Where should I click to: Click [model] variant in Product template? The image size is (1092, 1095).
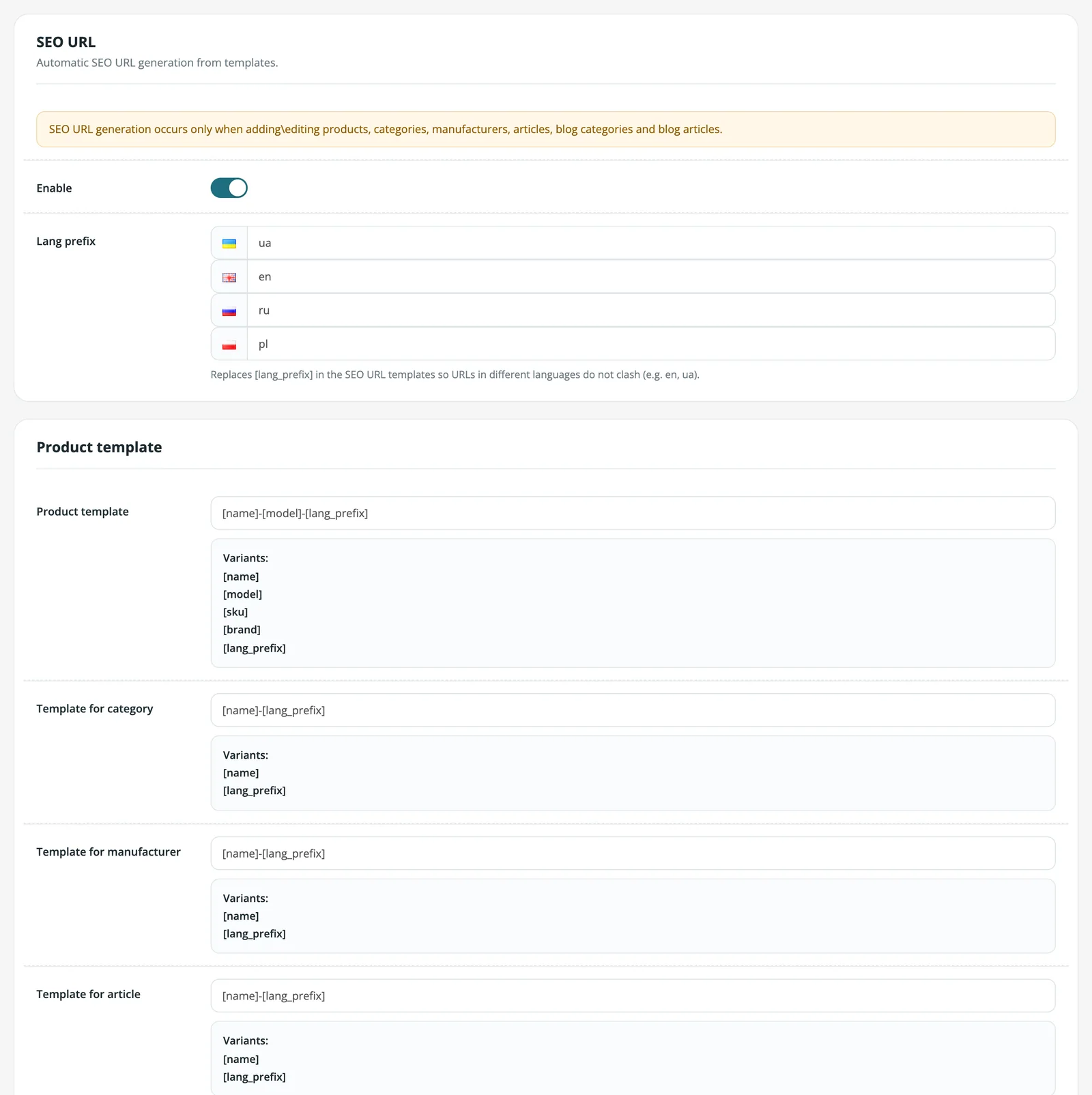coord(242,594)
